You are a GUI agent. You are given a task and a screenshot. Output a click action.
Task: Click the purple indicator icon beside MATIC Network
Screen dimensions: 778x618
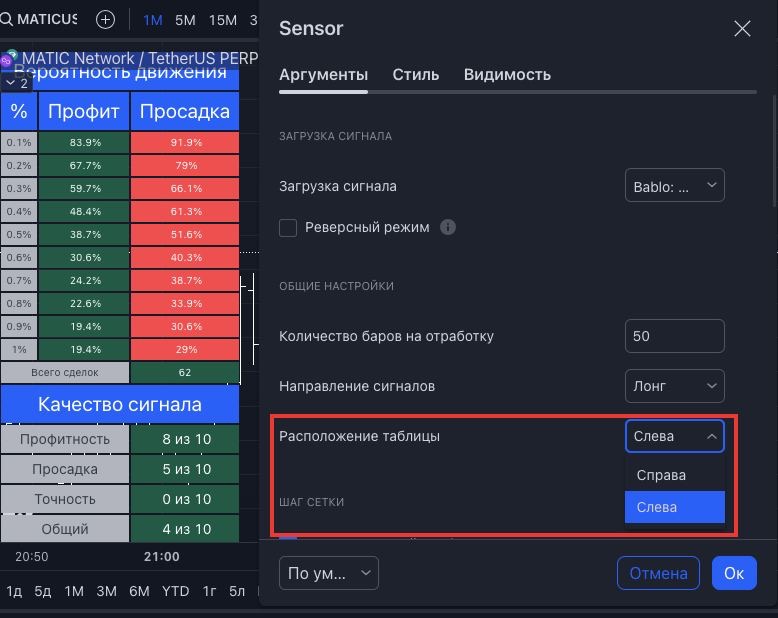click(7, 60)
